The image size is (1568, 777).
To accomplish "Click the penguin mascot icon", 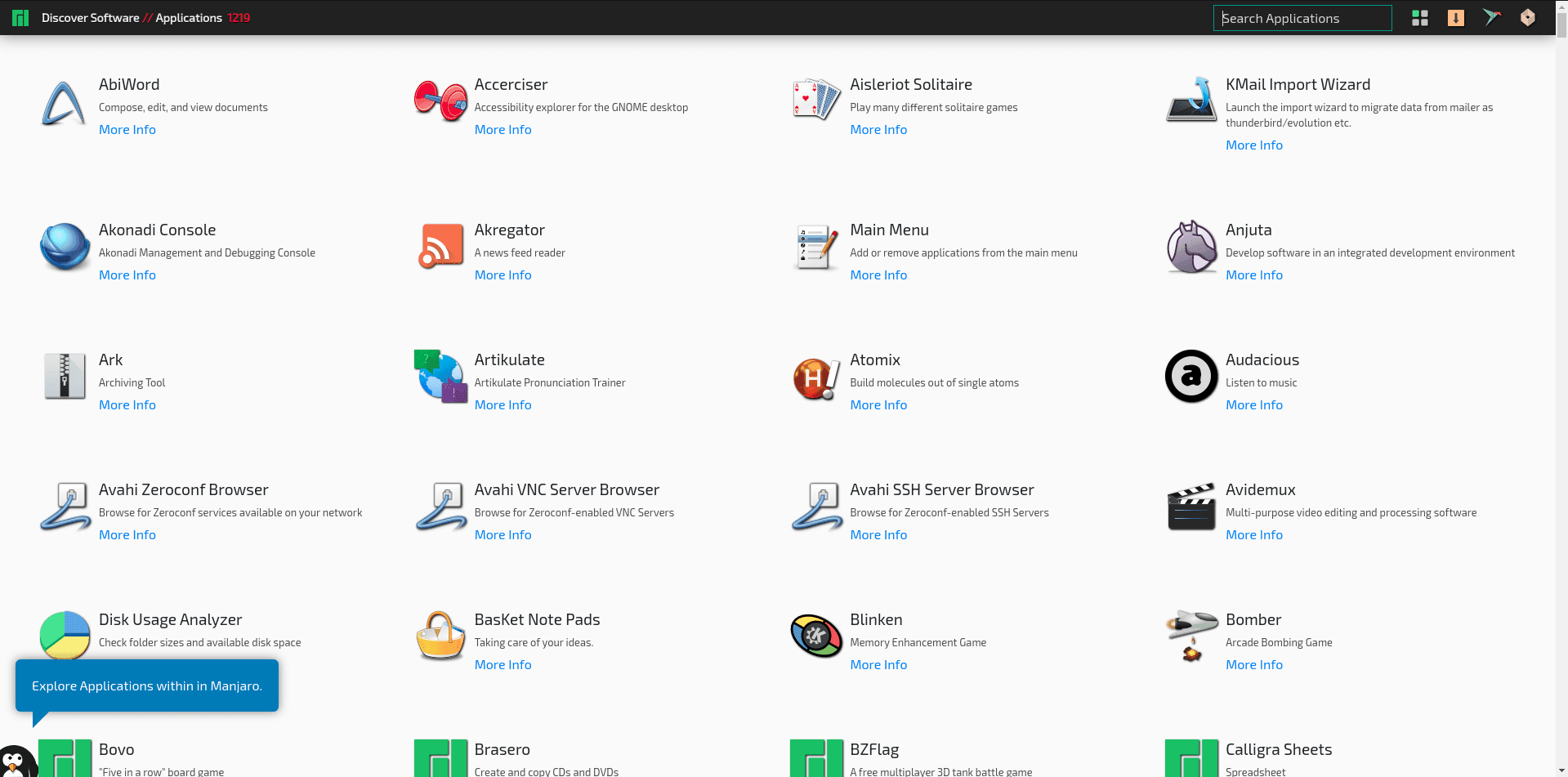I will [16, 761].
